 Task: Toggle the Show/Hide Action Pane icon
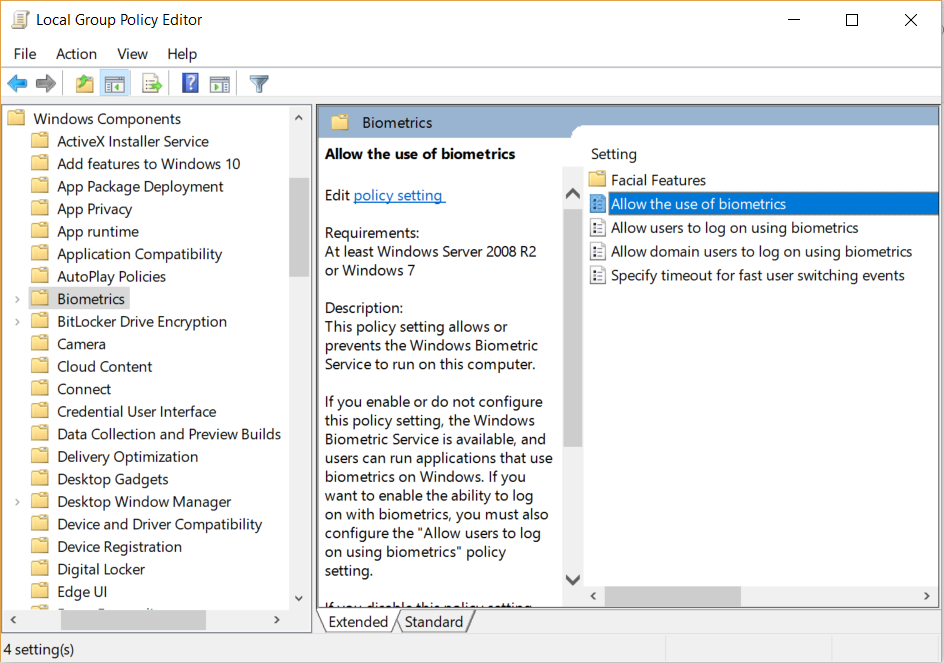click(x=220, y=84)
